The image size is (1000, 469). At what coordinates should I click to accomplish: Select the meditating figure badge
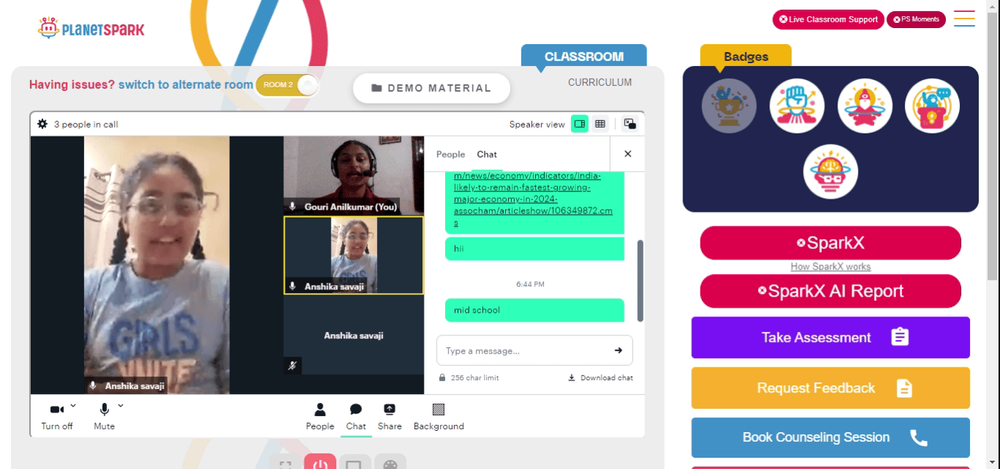click(x=865, y=106)
